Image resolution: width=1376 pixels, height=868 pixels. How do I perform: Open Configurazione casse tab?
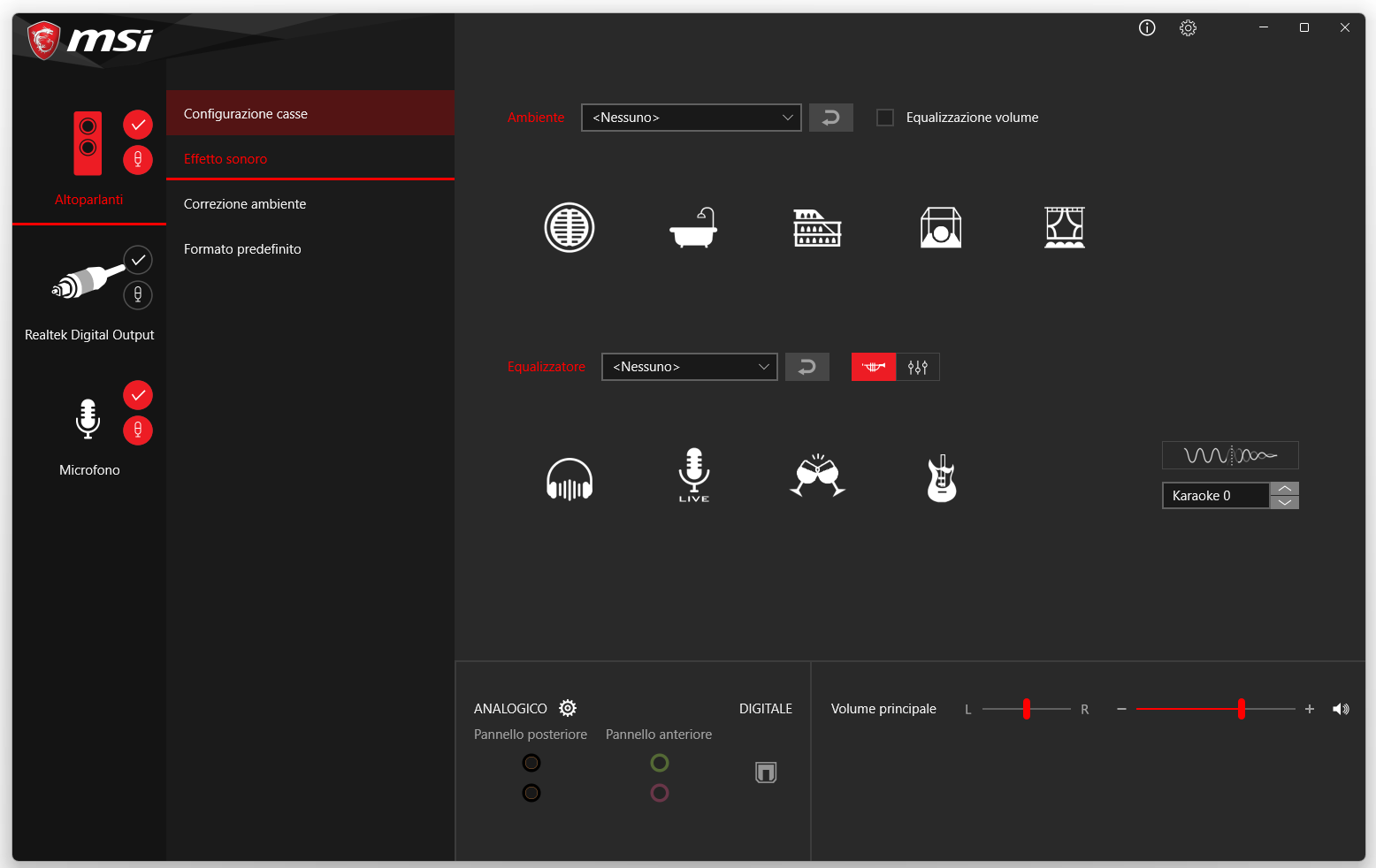pos(310,113)
